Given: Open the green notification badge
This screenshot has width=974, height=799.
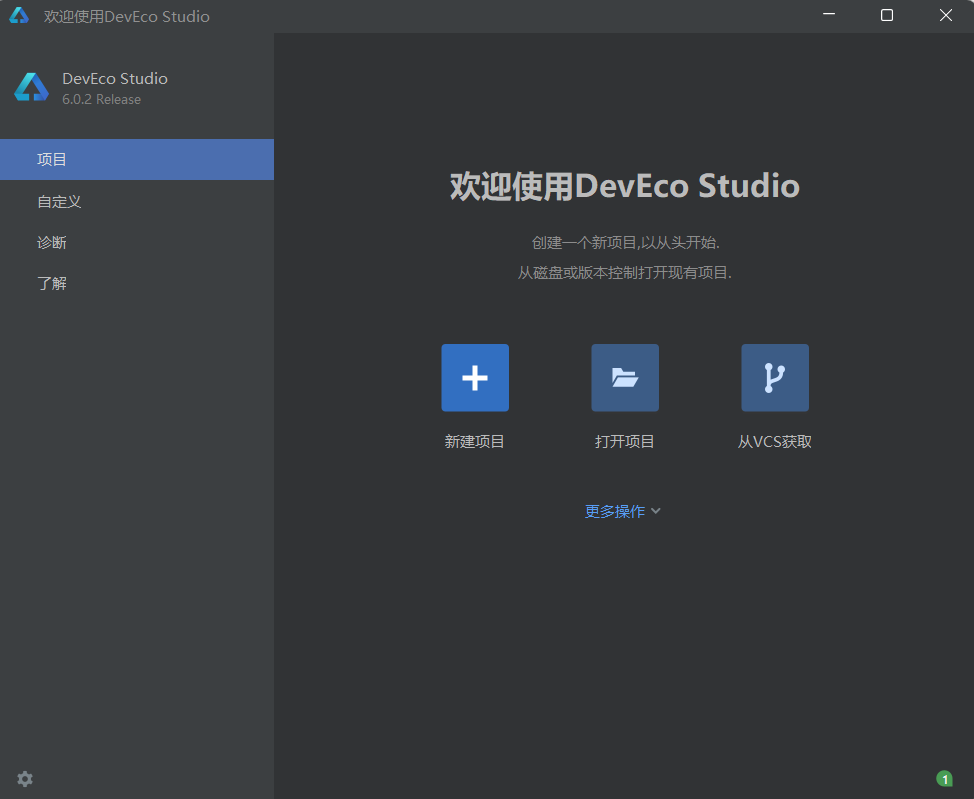Looking at the screenshot, I should click(x=945, y=778).
